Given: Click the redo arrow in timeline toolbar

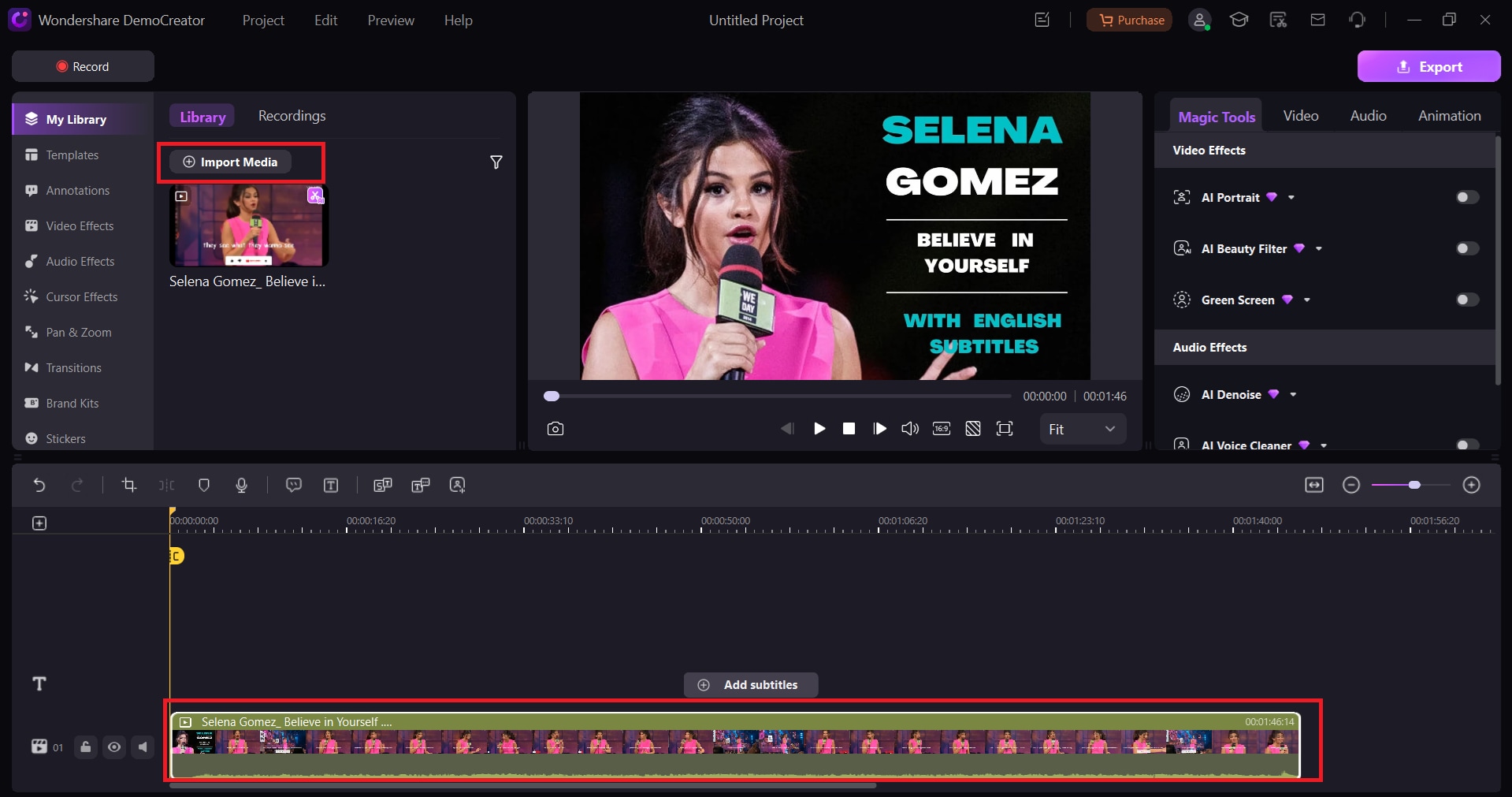Looking at the screenshot, I should (x=76, y=485).
